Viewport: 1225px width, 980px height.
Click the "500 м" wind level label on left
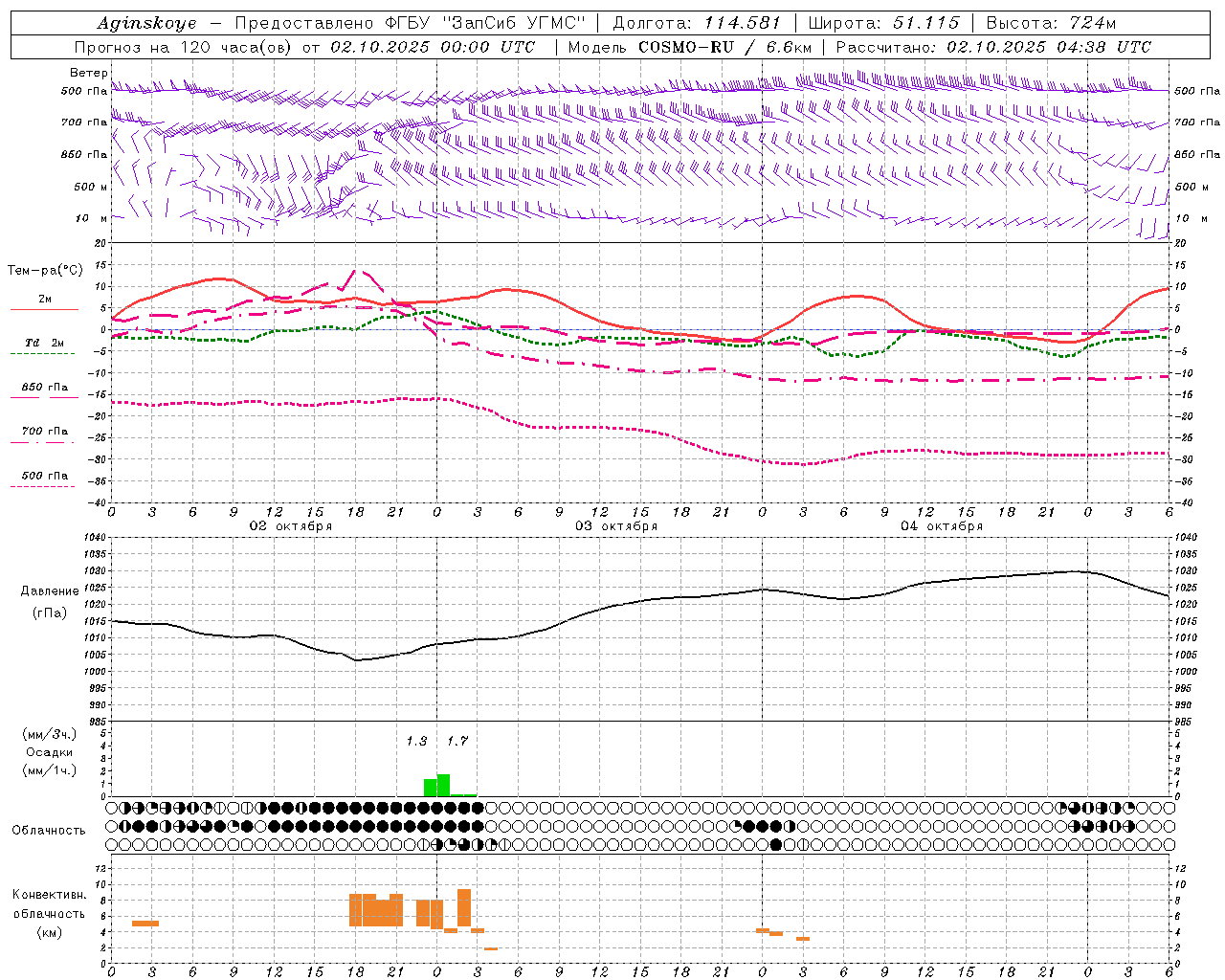91,187
